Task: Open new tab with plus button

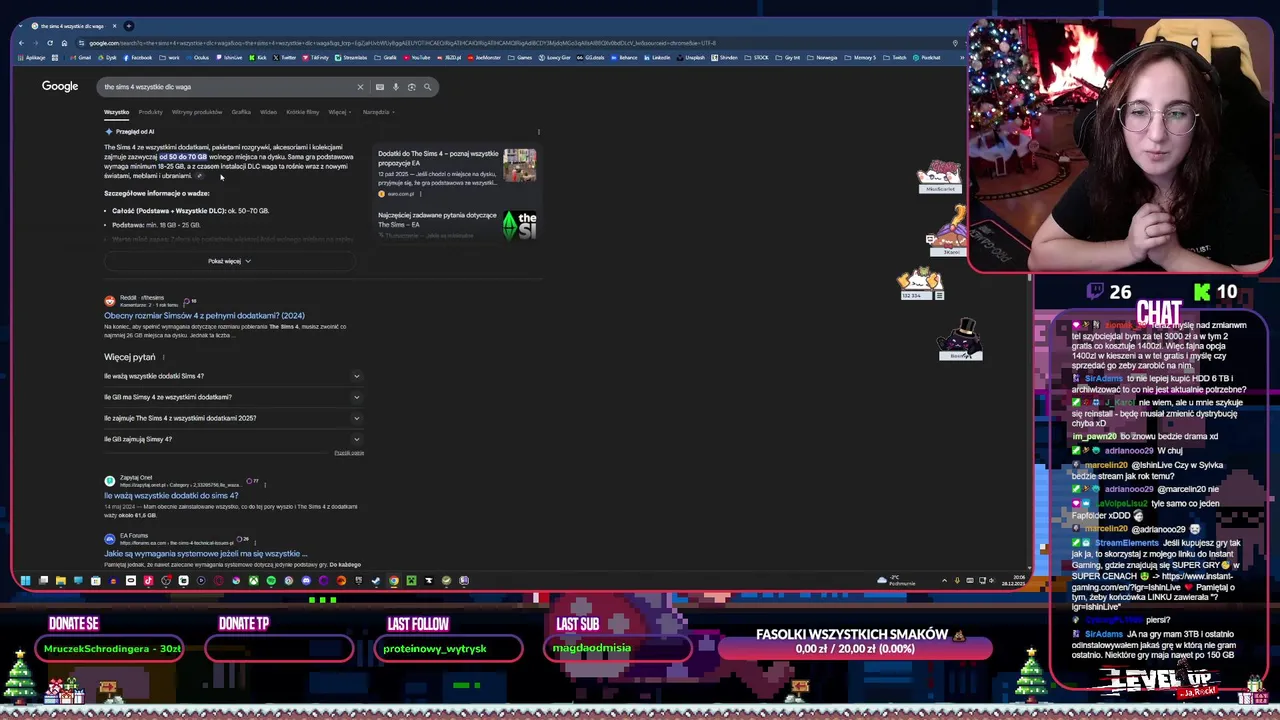Action: pos(129,26)
